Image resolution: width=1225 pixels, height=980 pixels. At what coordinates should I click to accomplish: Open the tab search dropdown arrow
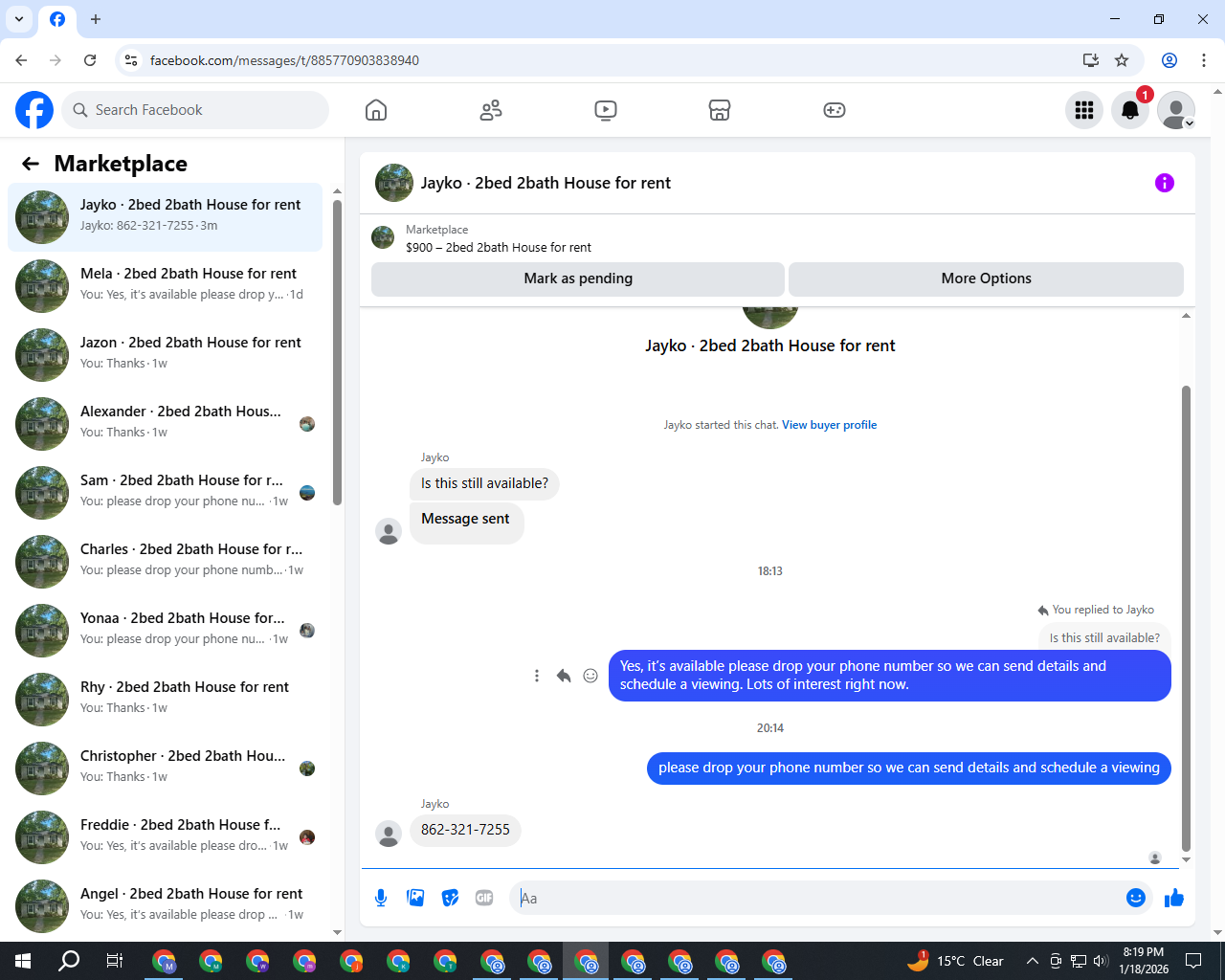tap(19, 19)
